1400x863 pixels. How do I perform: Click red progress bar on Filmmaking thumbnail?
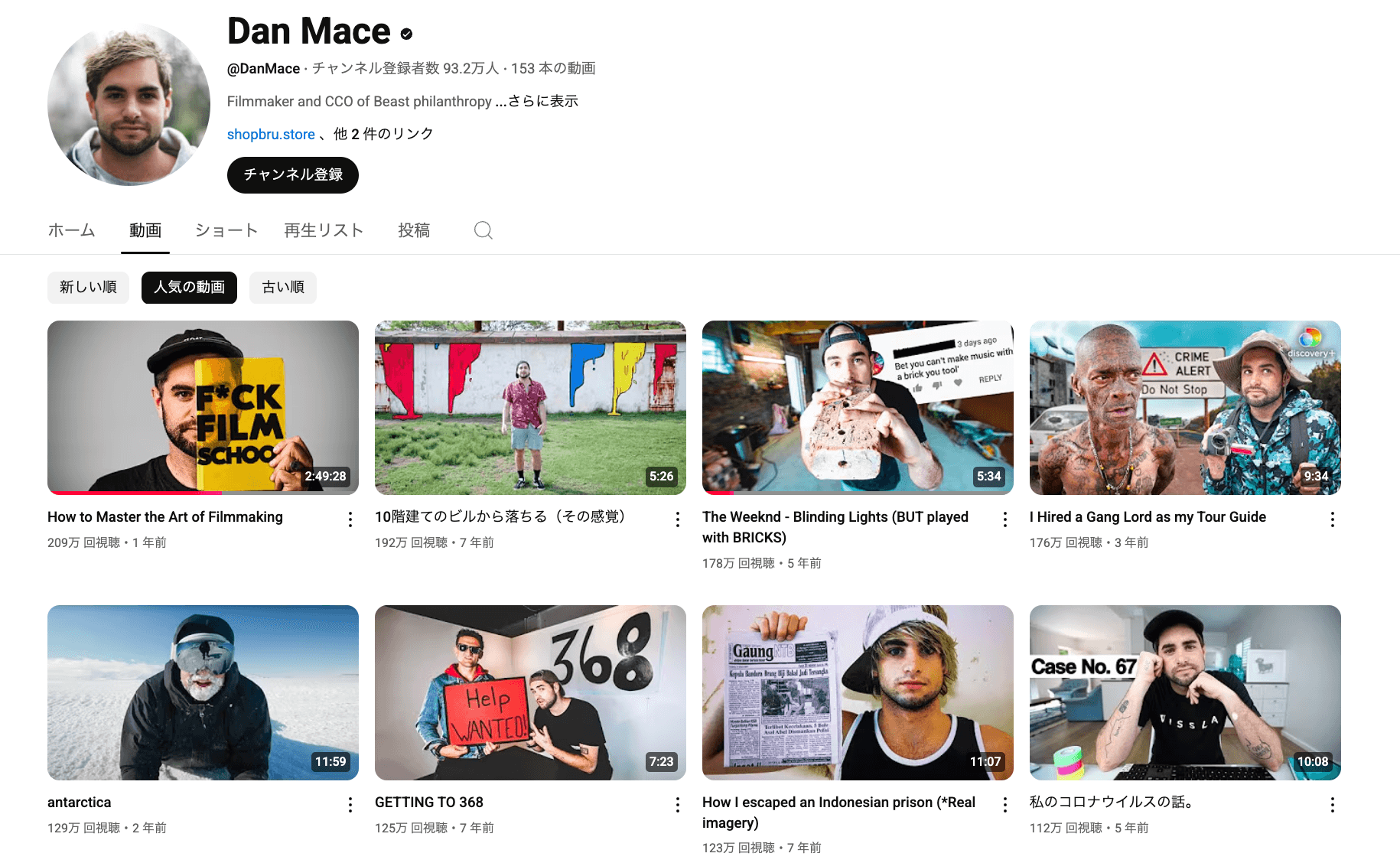coord(135,493)
